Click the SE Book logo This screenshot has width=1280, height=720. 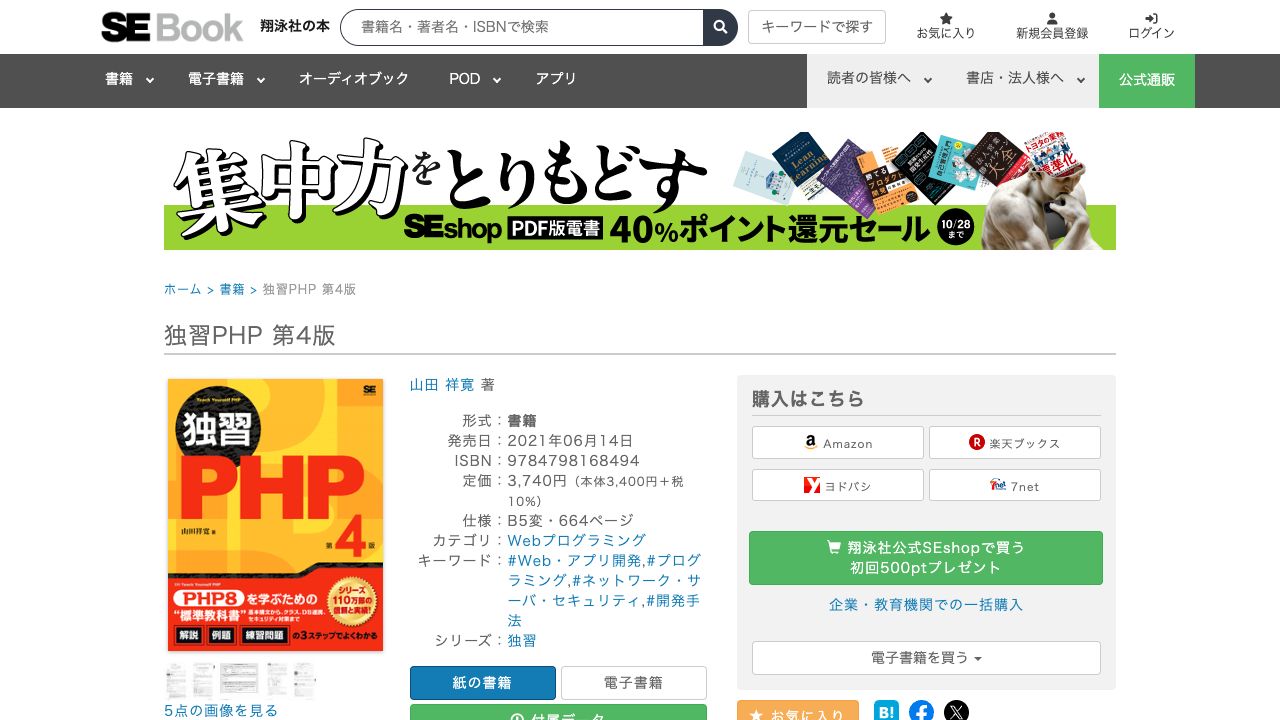click(x=172, y=27)
